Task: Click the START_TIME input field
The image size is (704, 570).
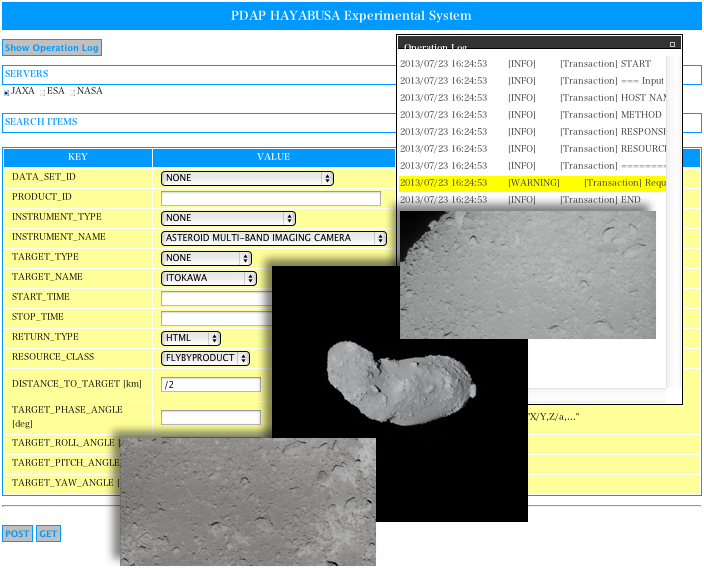Action: tap(216, 298)
